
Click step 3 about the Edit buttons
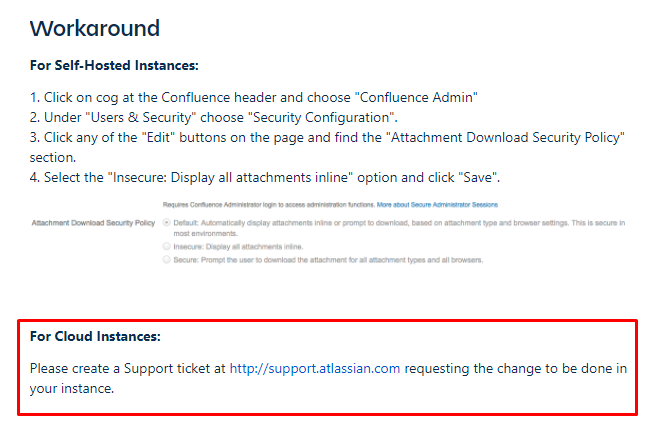(327, 147)
